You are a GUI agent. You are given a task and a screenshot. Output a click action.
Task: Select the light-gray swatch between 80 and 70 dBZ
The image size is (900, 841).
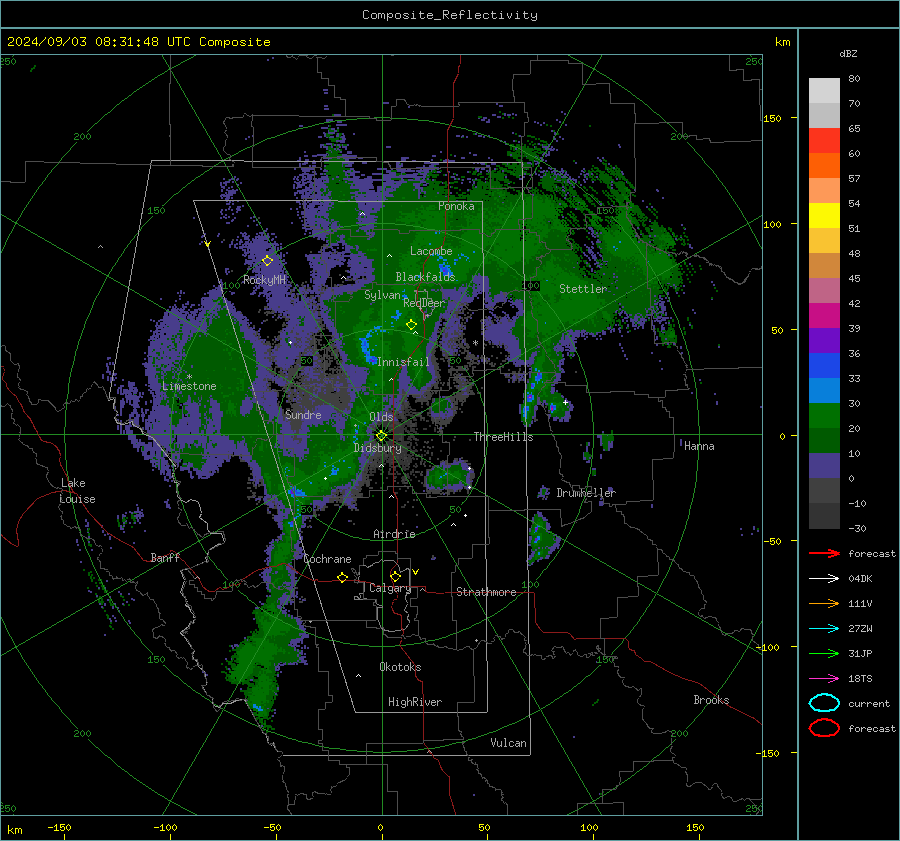824,91
